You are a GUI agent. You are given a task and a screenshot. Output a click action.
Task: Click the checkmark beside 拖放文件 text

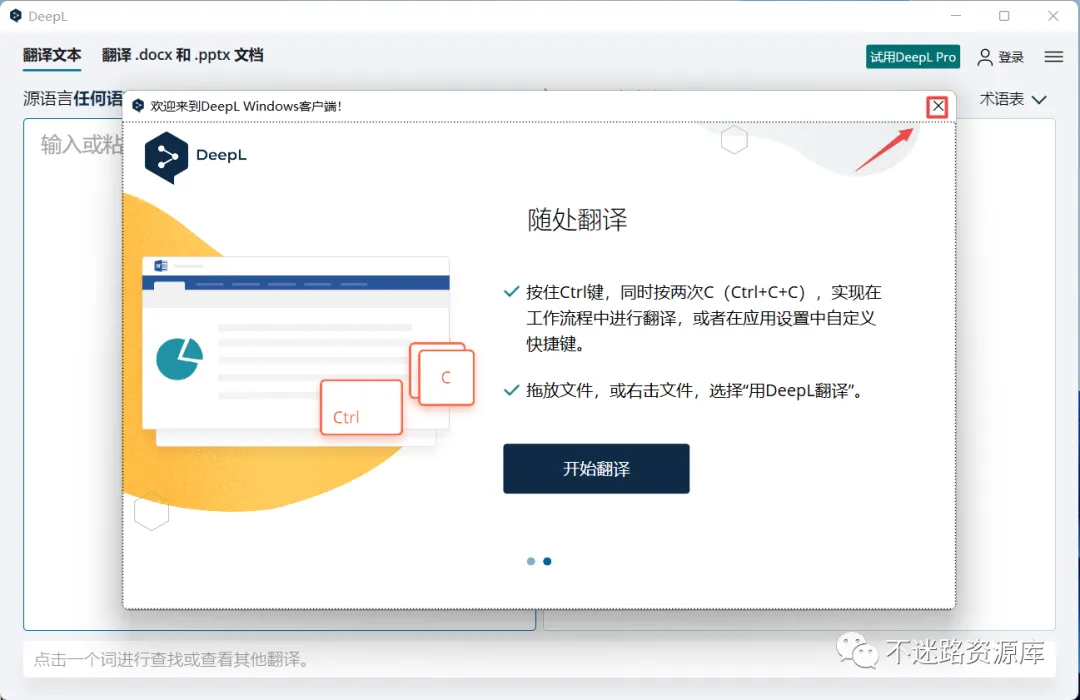pos(511,390)
